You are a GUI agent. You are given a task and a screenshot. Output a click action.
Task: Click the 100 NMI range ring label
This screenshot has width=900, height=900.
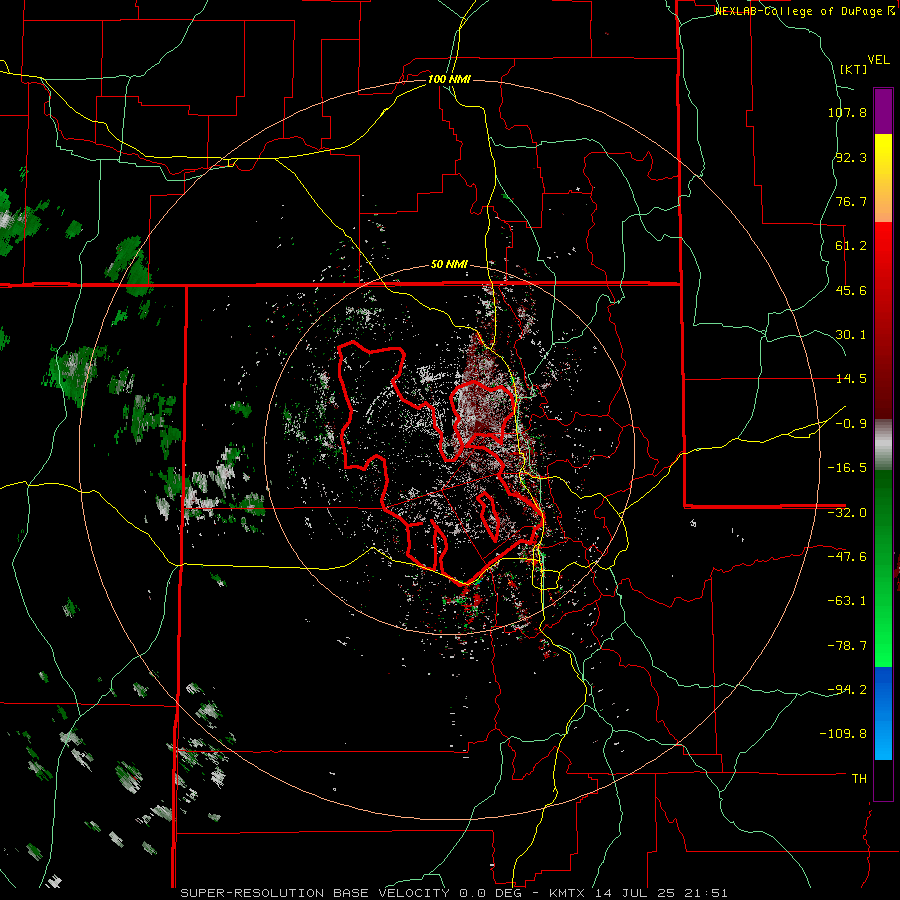coord(449,79)
